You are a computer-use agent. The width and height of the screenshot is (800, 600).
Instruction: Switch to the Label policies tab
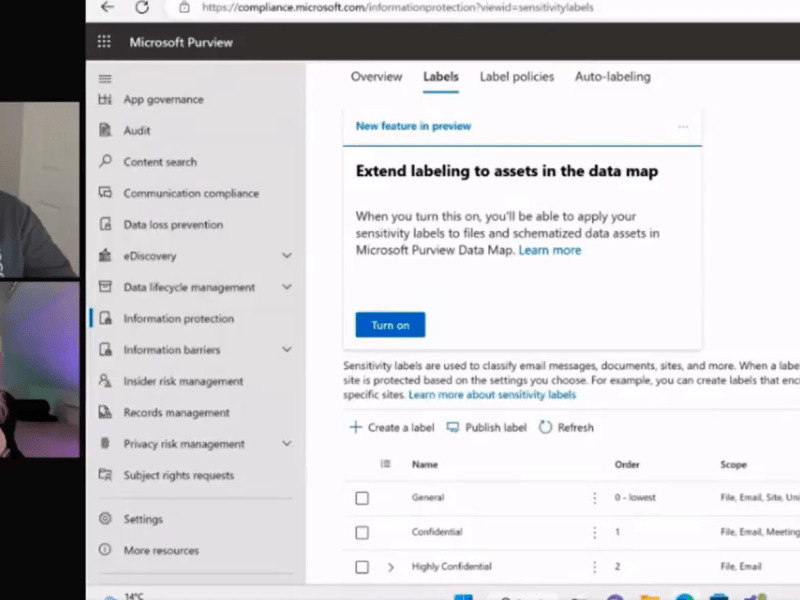(516, 76)
